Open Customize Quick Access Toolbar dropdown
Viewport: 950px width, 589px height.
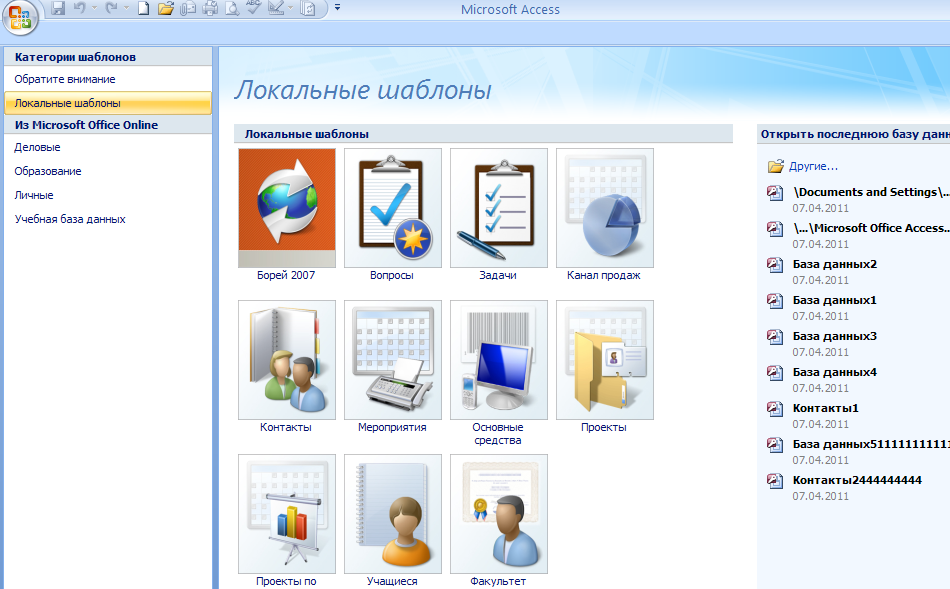tap(337, 8)
